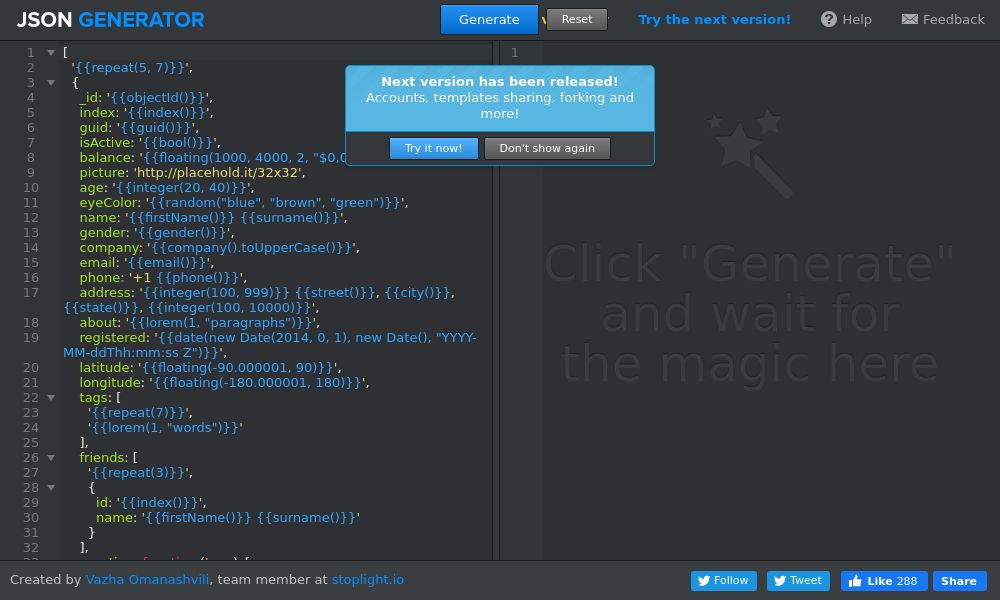This screenshot has height=600, width=1000.
Task: Click the 'latitude' floating line
Action: (x=210, y=367)
